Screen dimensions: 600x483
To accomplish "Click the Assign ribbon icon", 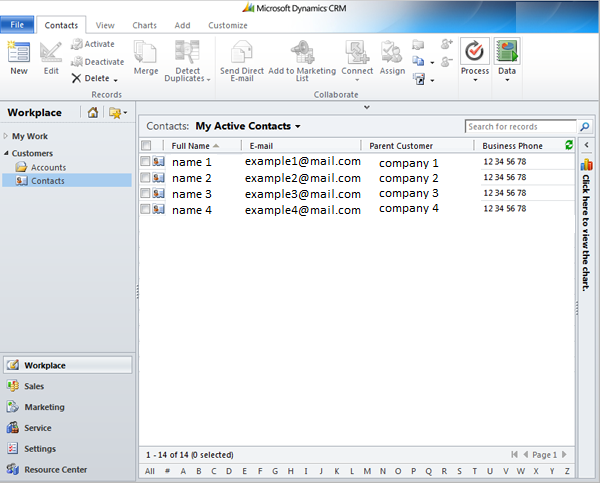I will 391,52.
